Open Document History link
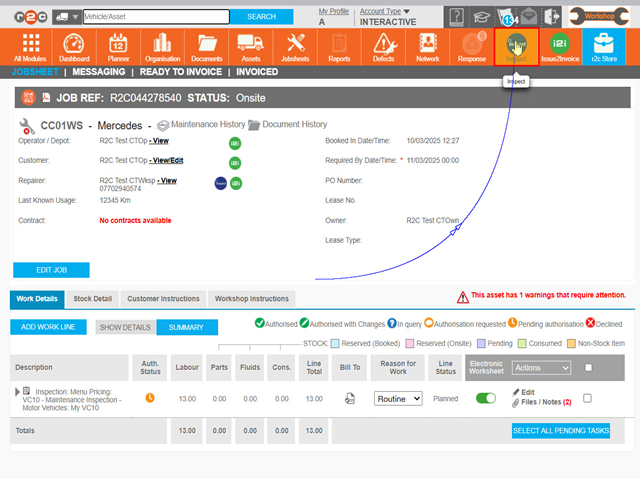This screenshot has width=641, height=480. [288, 124]
